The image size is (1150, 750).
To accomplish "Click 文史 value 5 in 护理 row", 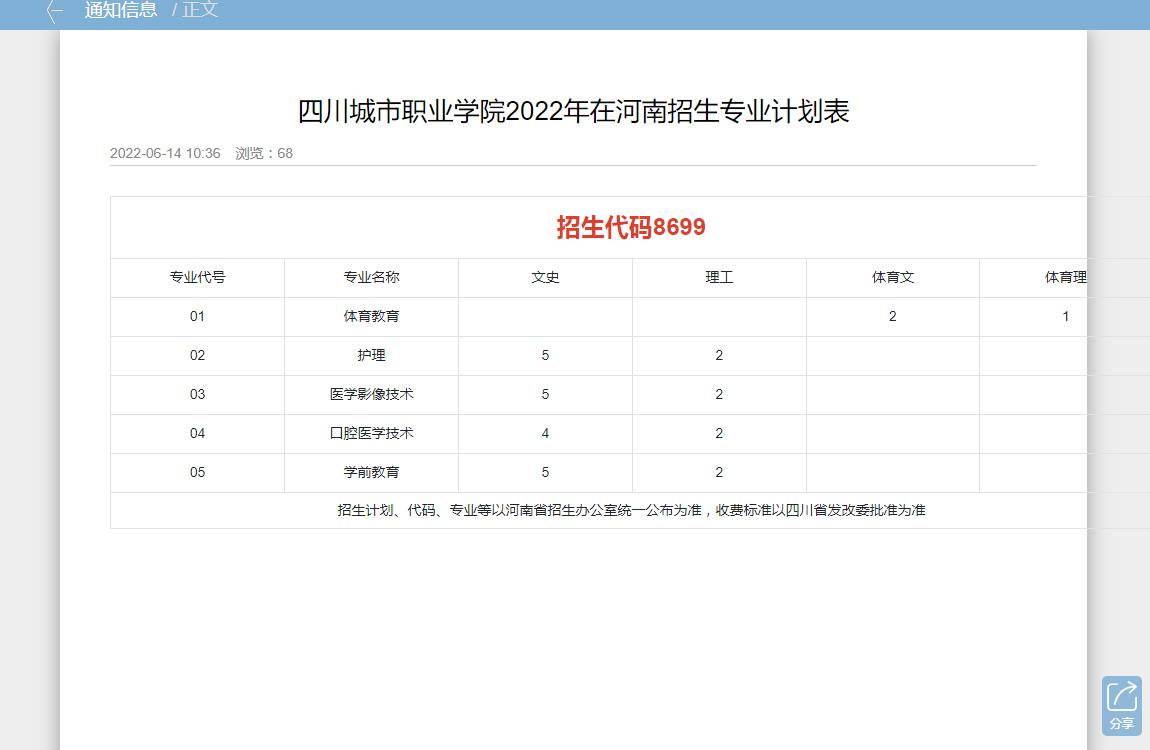I will [545, 356].
